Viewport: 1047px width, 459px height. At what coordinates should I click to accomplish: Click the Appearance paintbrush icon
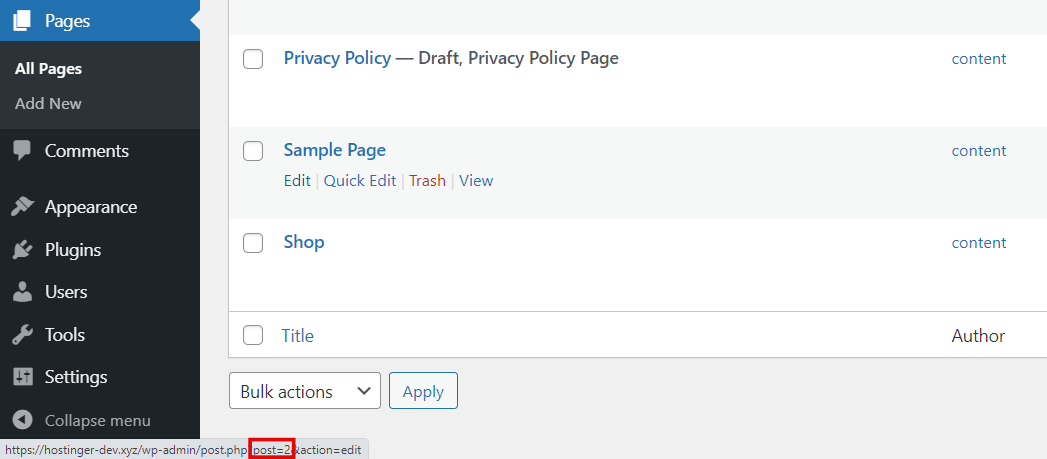point(22,207)
